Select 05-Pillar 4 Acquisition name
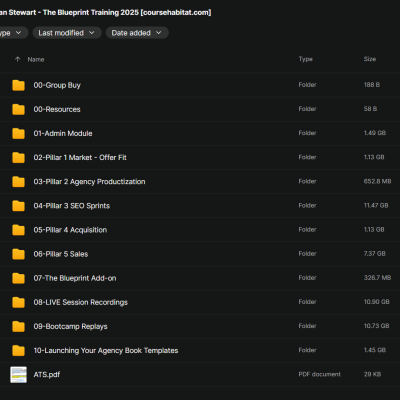This screenshot has height=400, width=400. 70,230
